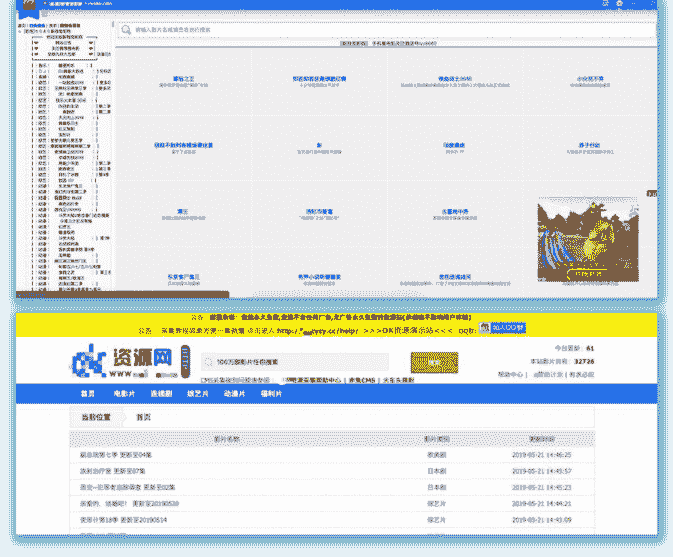Open the 电影片 navigation tab
This screenshot has height=557, width=673.
123,394
